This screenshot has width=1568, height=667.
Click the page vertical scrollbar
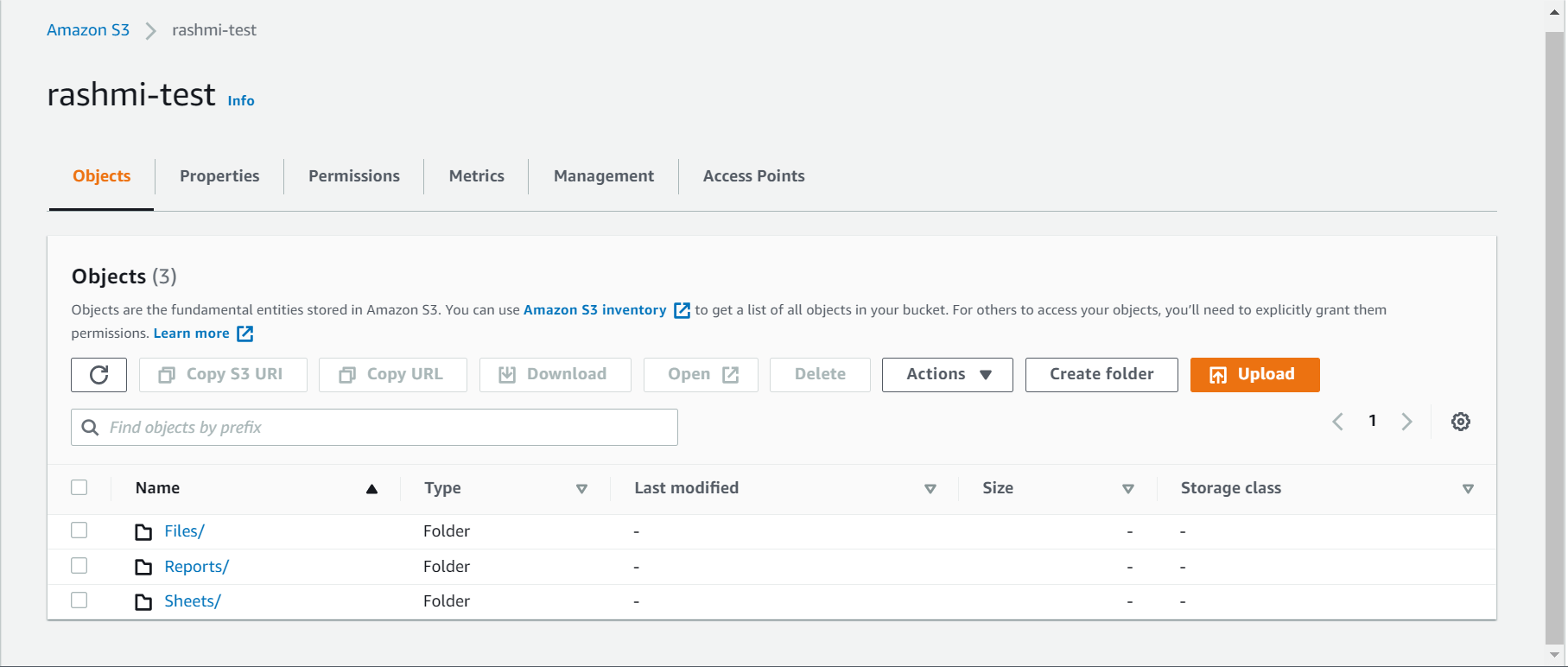[1554, 337]
